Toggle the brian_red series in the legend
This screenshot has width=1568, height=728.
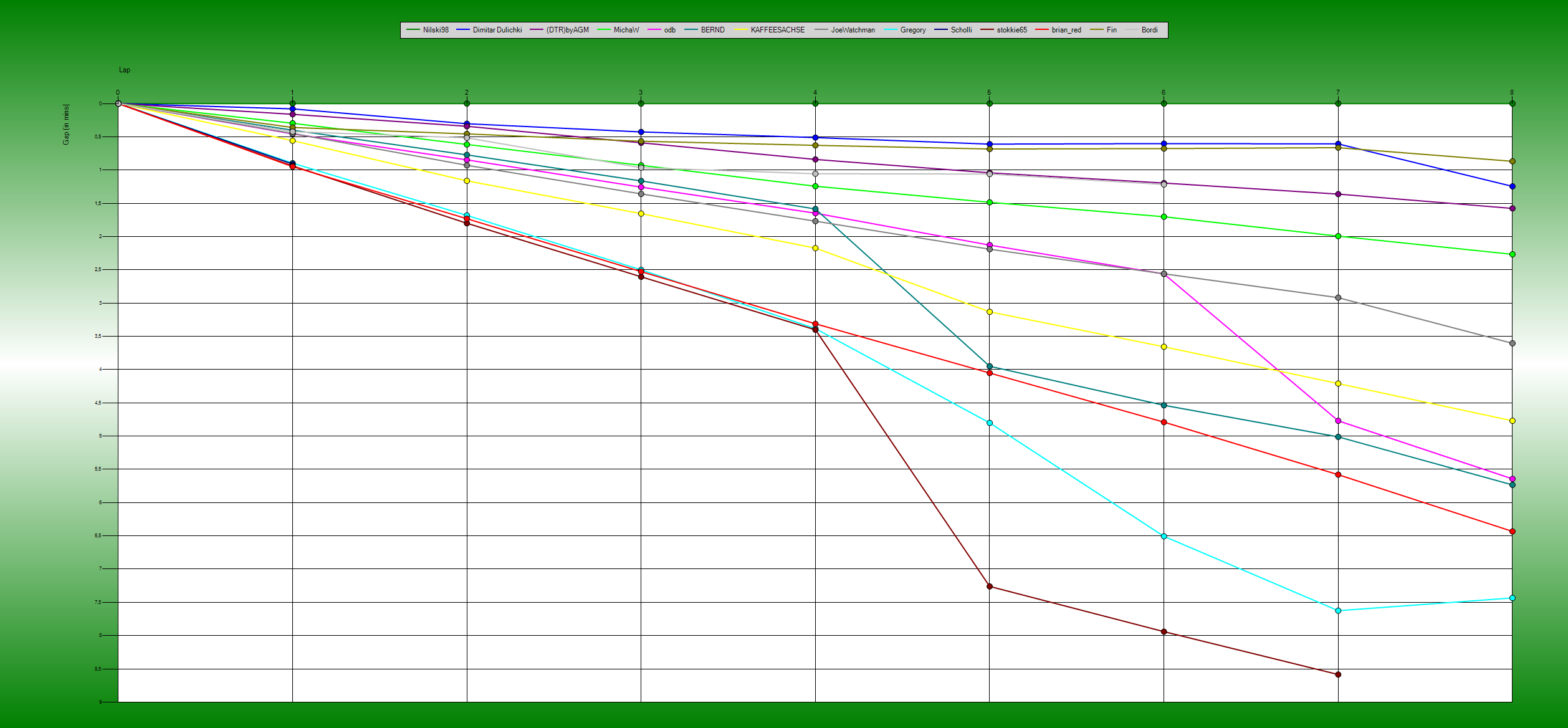(1067, 29)
